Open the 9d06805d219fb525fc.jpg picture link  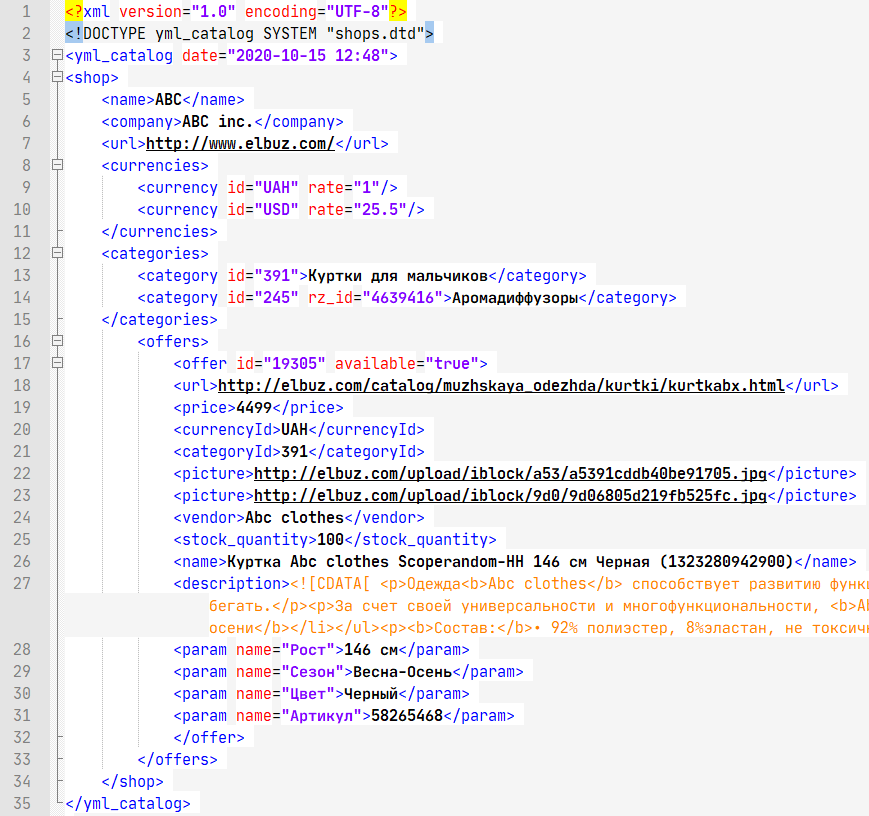pyautogui.click(x=510, y=496)
